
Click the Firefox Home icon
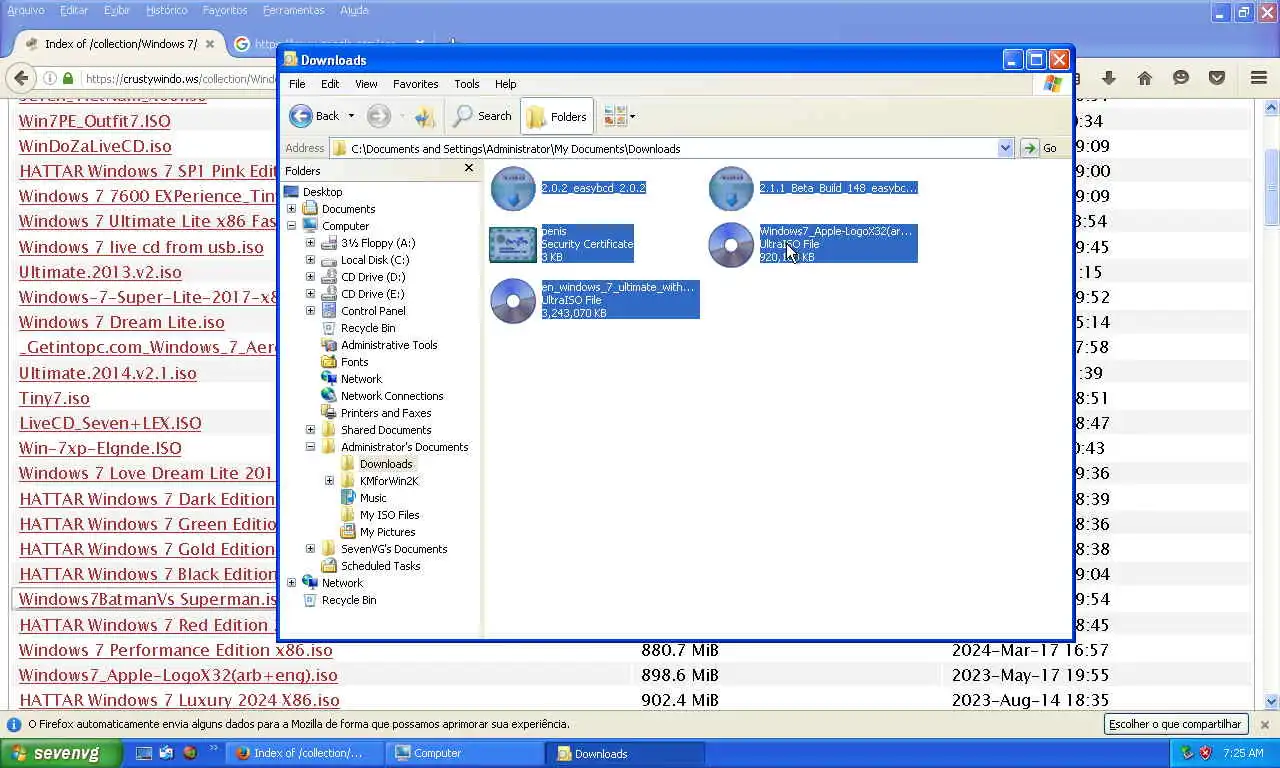[x=1145, y=78]
